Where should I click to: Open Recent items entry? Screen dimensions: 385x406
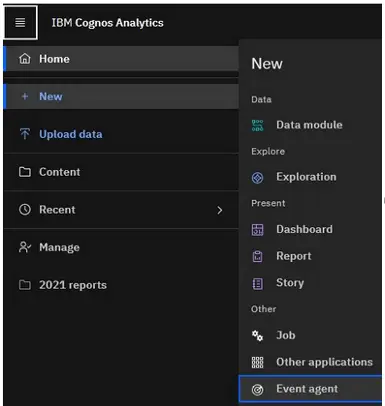[x=121, y=210]
